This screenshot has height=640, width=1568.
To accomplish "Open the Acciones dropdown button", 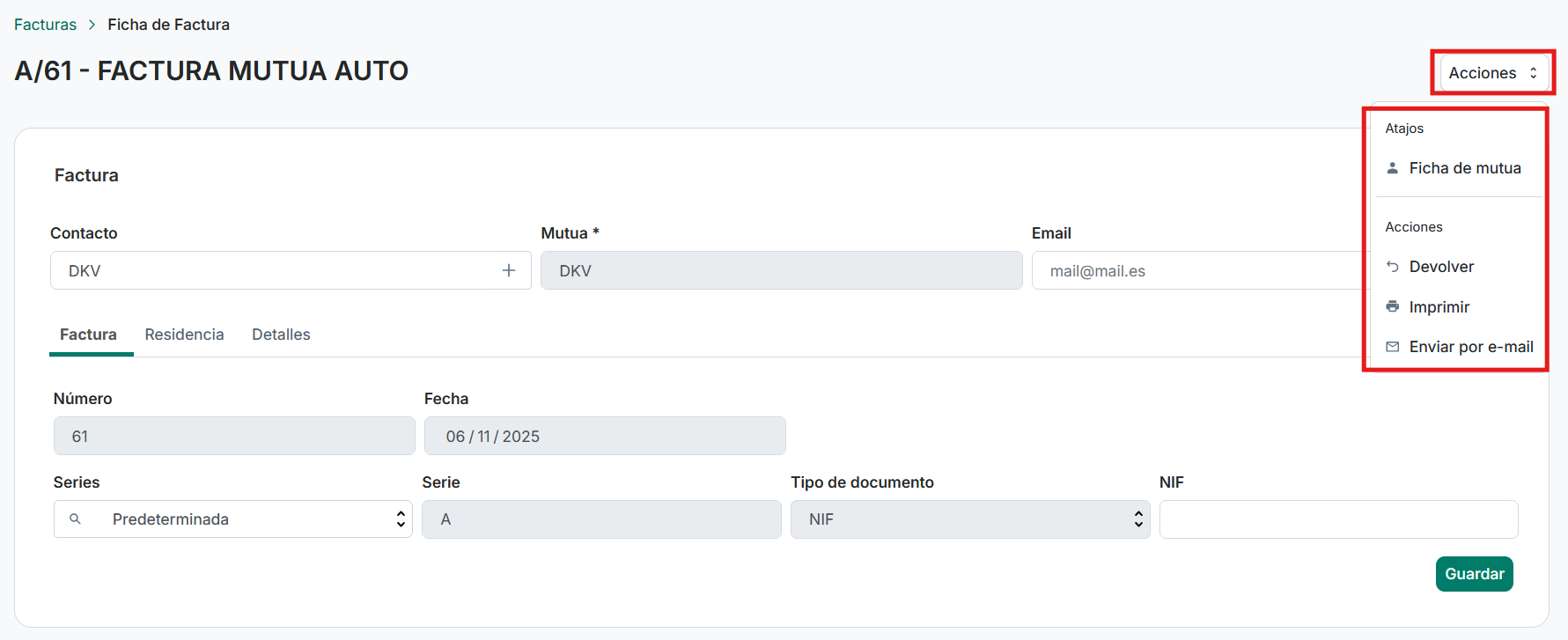I will click(x=1493, y=73).
